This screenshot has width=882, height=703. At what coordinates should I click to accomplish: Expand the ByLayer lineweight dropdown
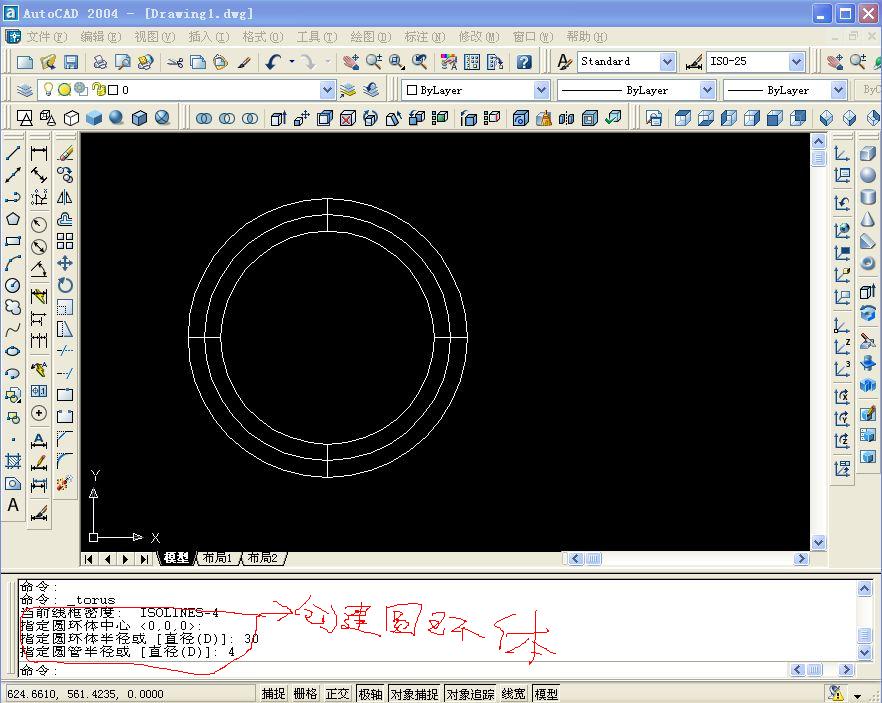pyautogui.click(x=839, y=90)
